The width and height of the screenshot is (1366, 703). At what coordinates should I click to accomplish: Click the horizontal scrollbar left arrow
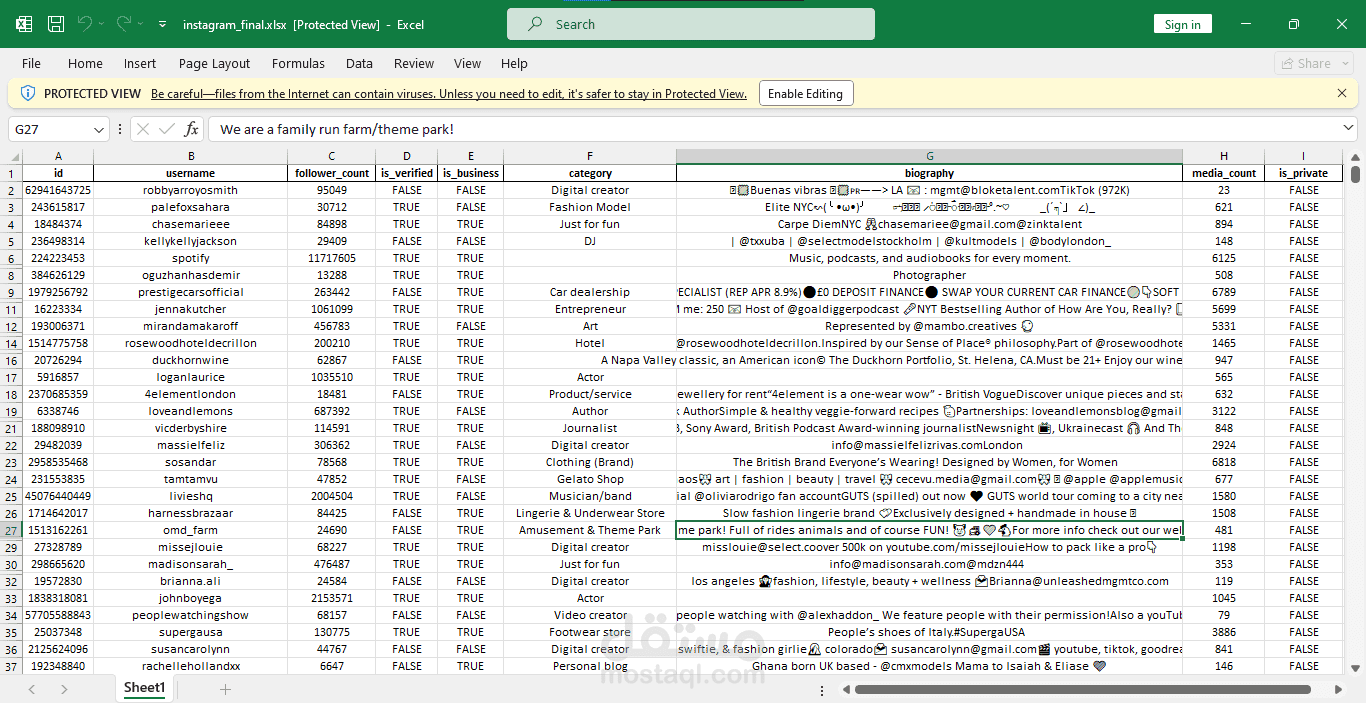pos(846,689)
